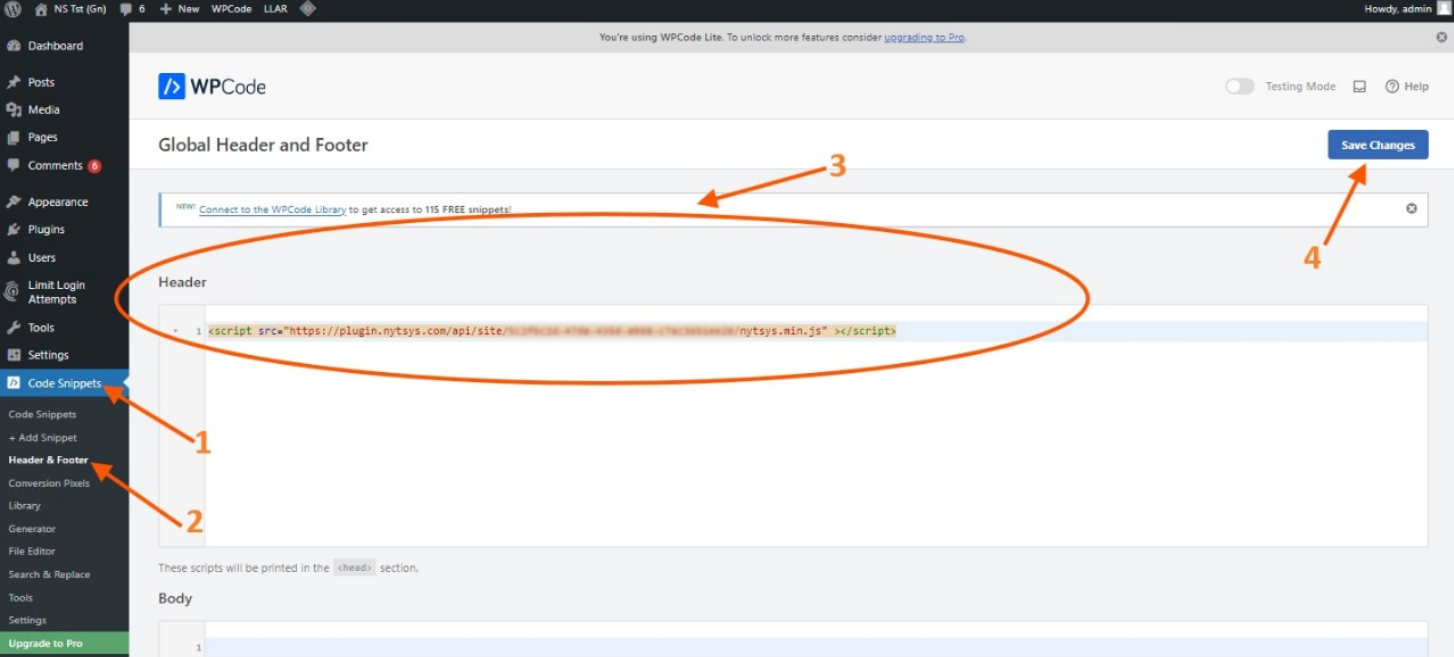Open the NS Tst (Gn) site home link
Viewport: 1454px width, 657px height.
[70, 9]
